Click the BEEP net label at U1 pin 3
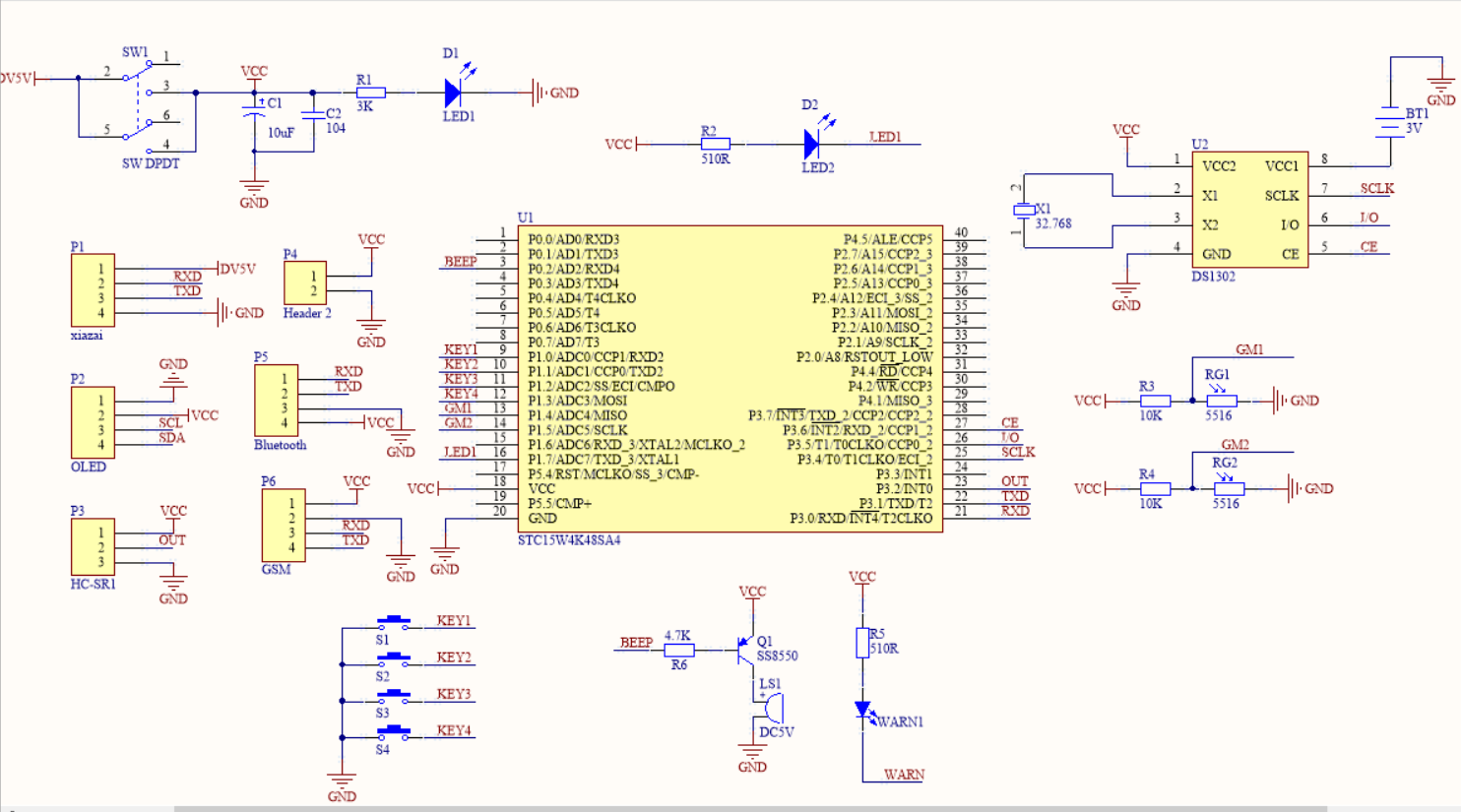Viewport: 1461px width, 812px height. pyautogui.click(x=461, y=262)
